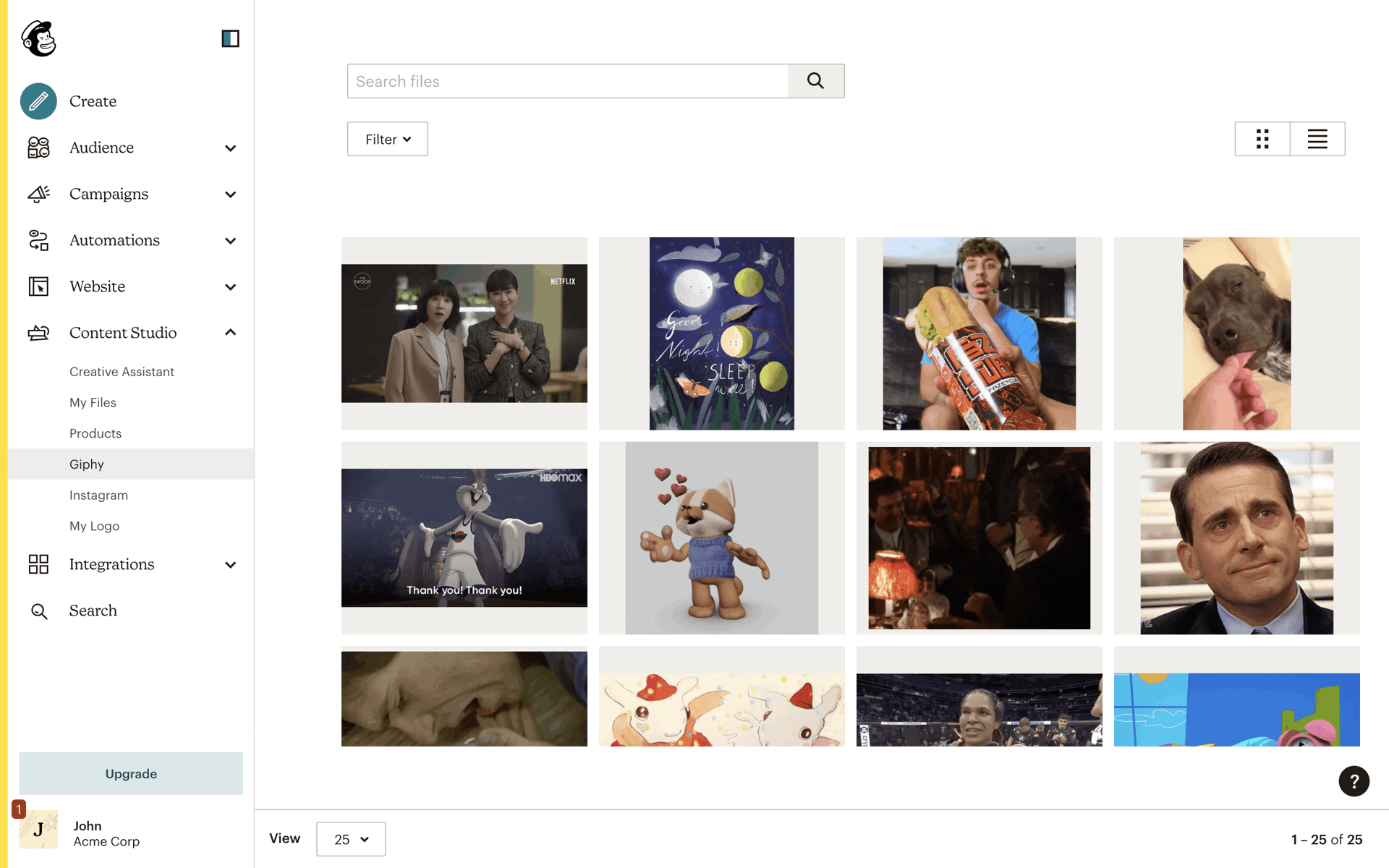Click into the Search files field
The image size is (1389, 868).
[568, 81]
